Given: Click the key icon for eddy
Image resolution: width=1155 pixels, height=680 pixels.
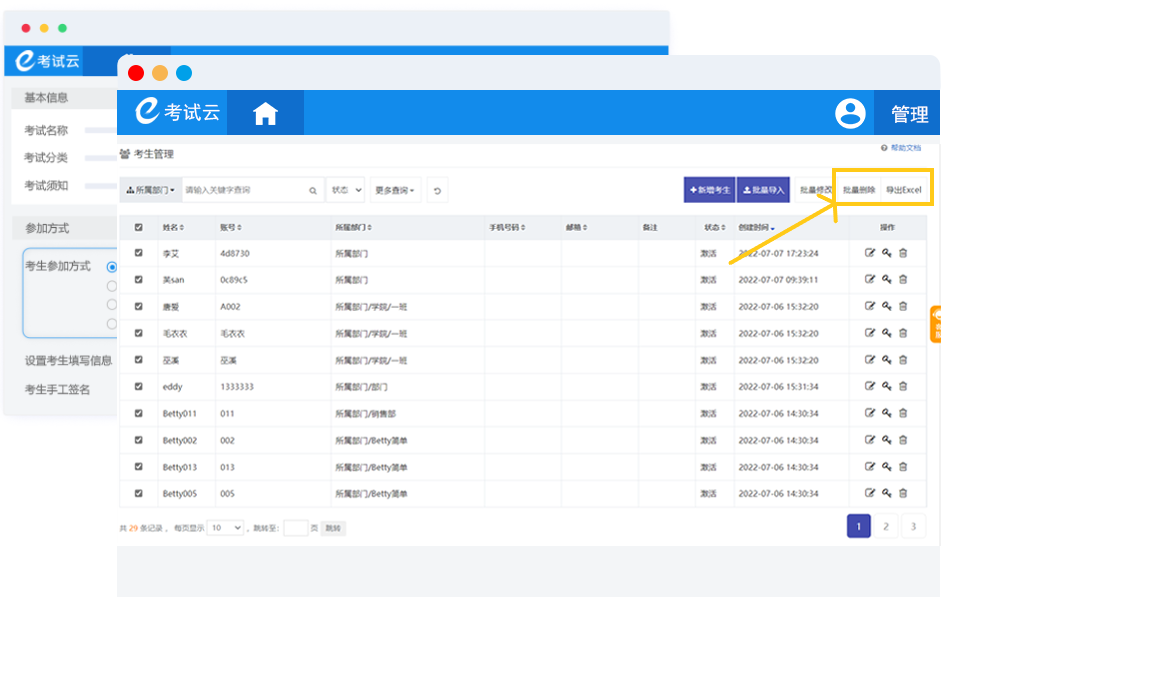Looking at the screenshot, I should (x=886, y=386).
